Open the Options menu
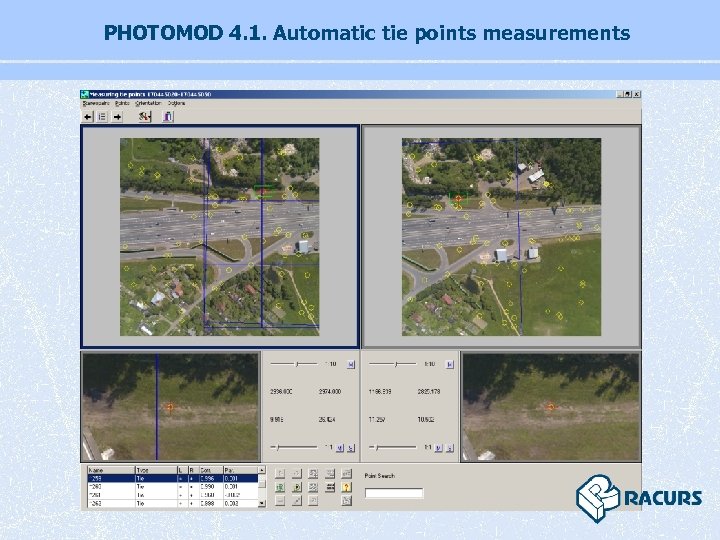 176,103
